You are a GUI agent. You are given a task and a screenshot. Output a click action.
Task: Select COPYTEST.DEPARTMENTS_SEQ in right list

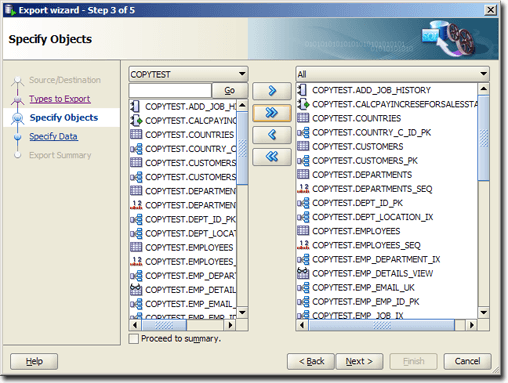pos(372,189)
